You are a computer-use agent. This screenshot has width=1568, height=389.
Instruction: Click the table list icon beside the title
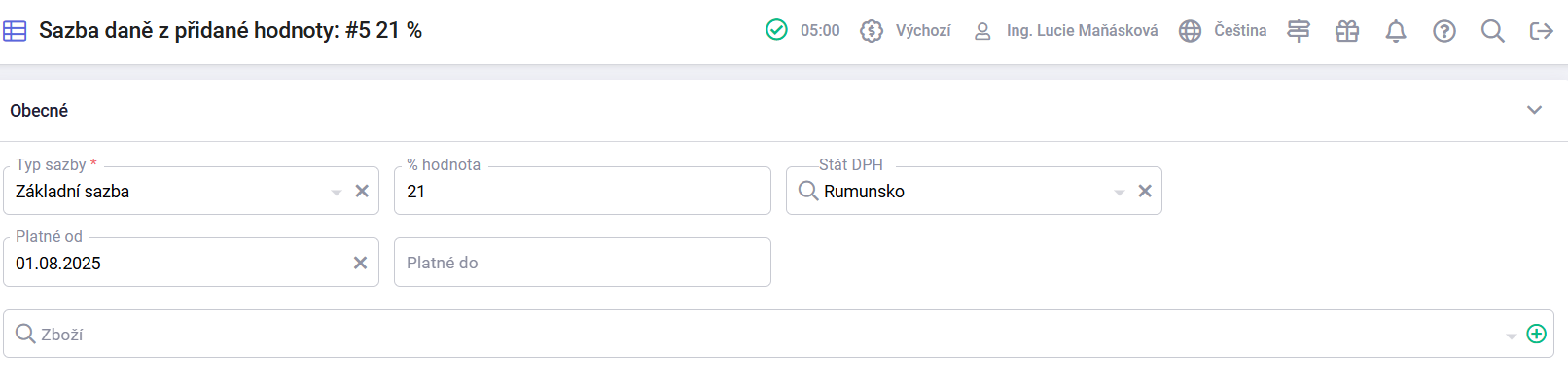[x=15, y=31]
